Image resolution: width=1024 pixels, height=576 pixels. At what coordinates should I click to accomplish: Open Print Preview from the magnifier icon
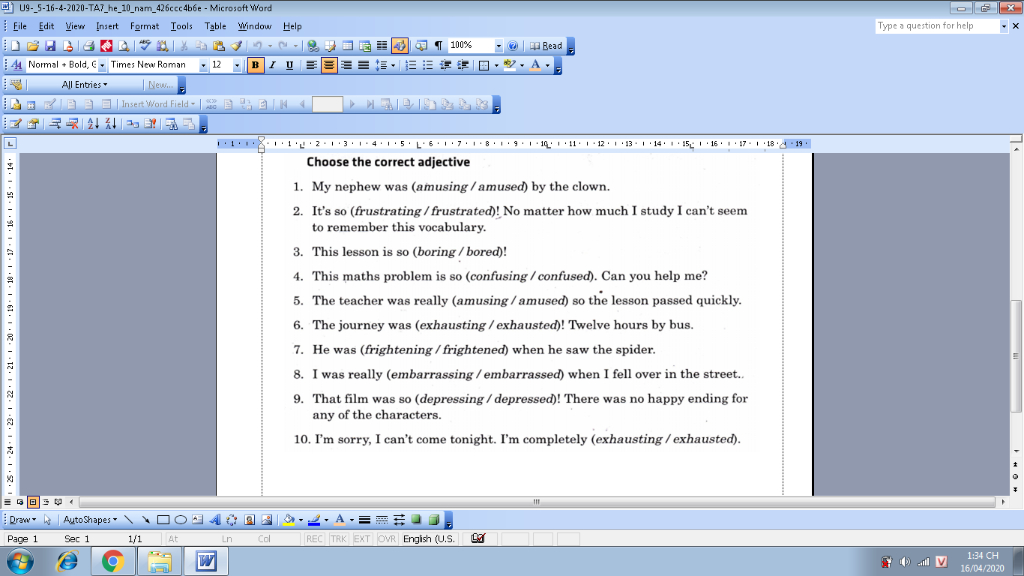123,46
